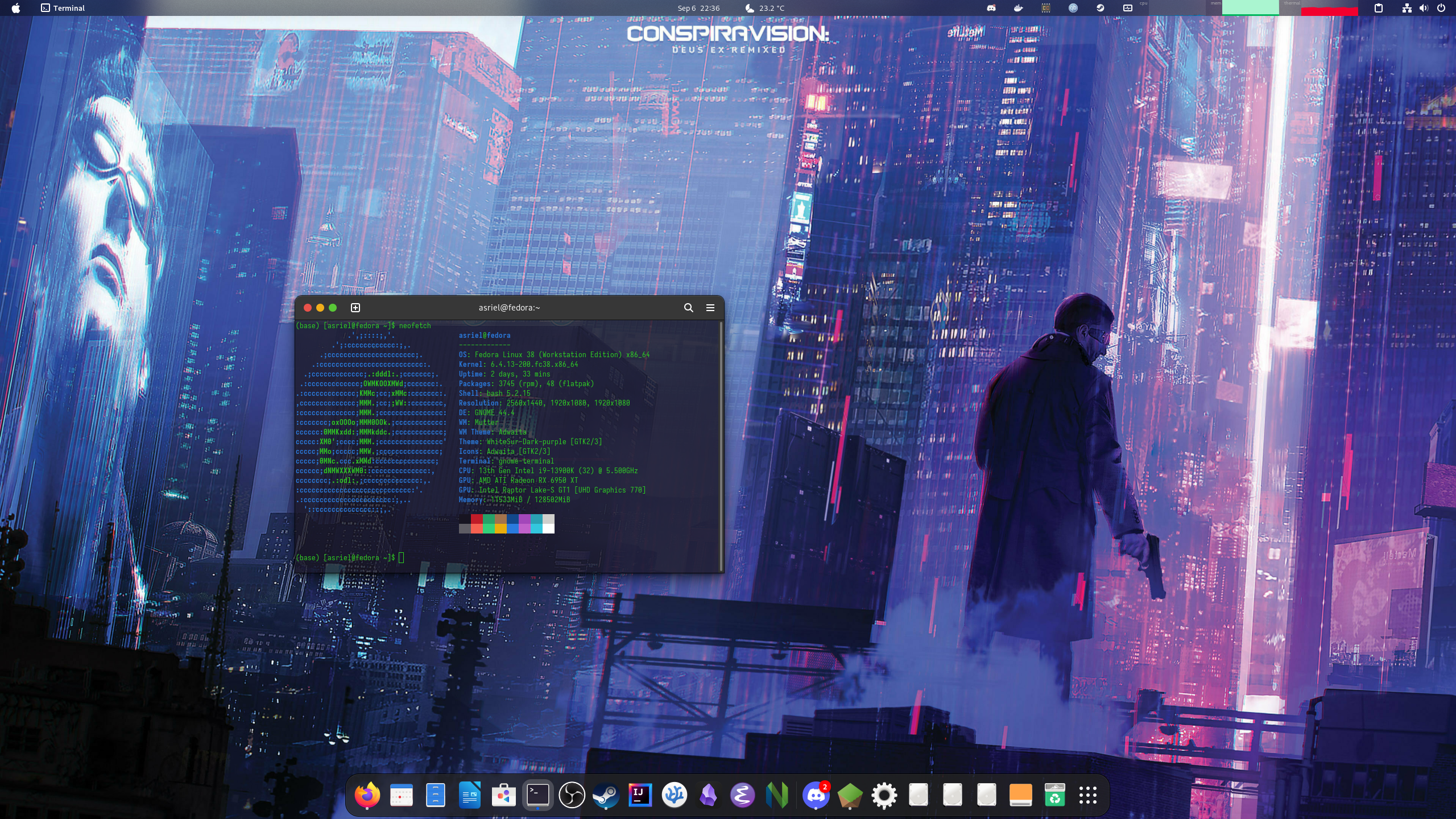The image size is (1456, 819).
Task: Open the Files manager dock icon
Action: [436, 795]
